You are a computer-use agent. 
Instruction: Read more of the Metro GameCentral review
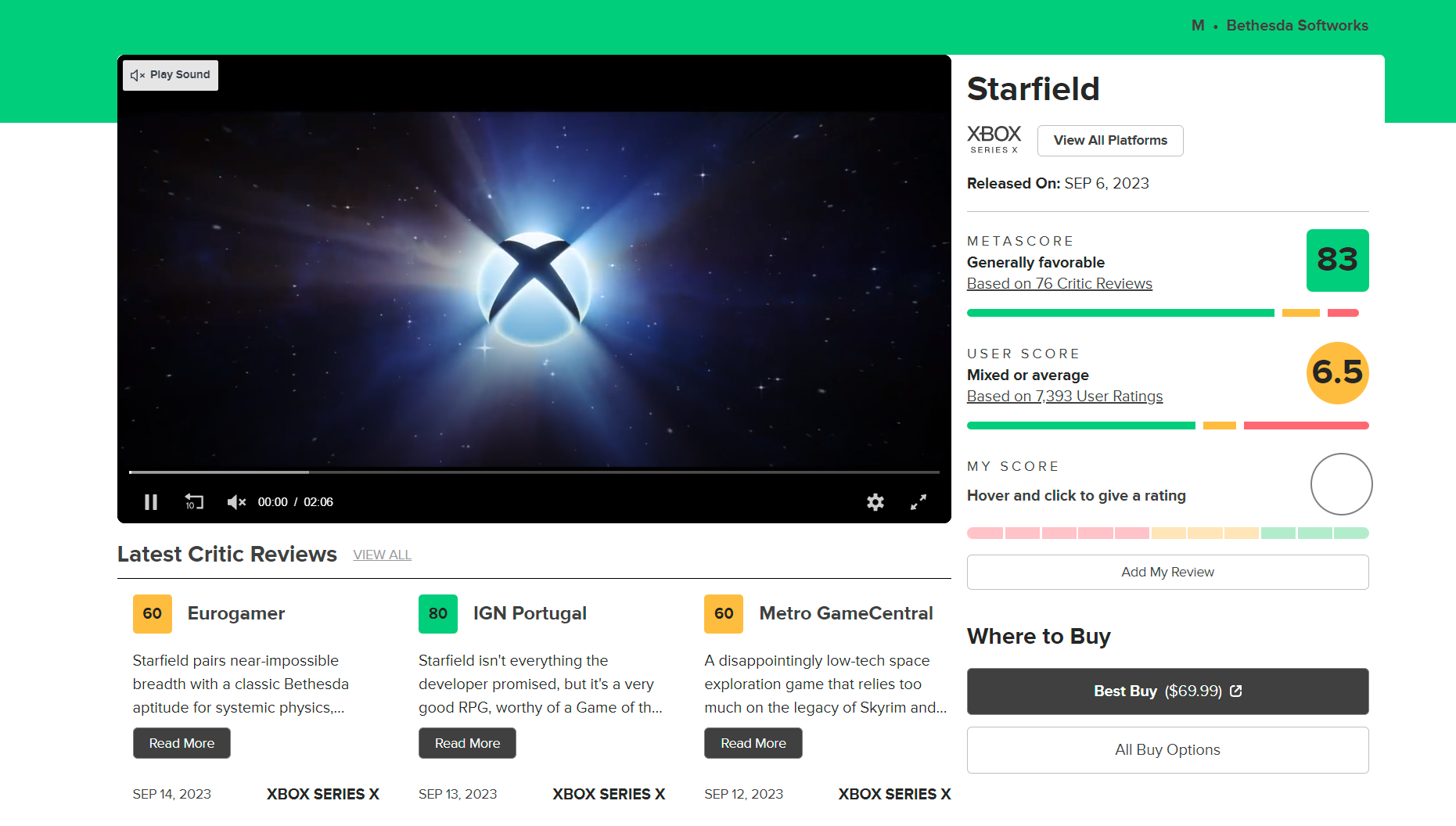coord(753,743)
